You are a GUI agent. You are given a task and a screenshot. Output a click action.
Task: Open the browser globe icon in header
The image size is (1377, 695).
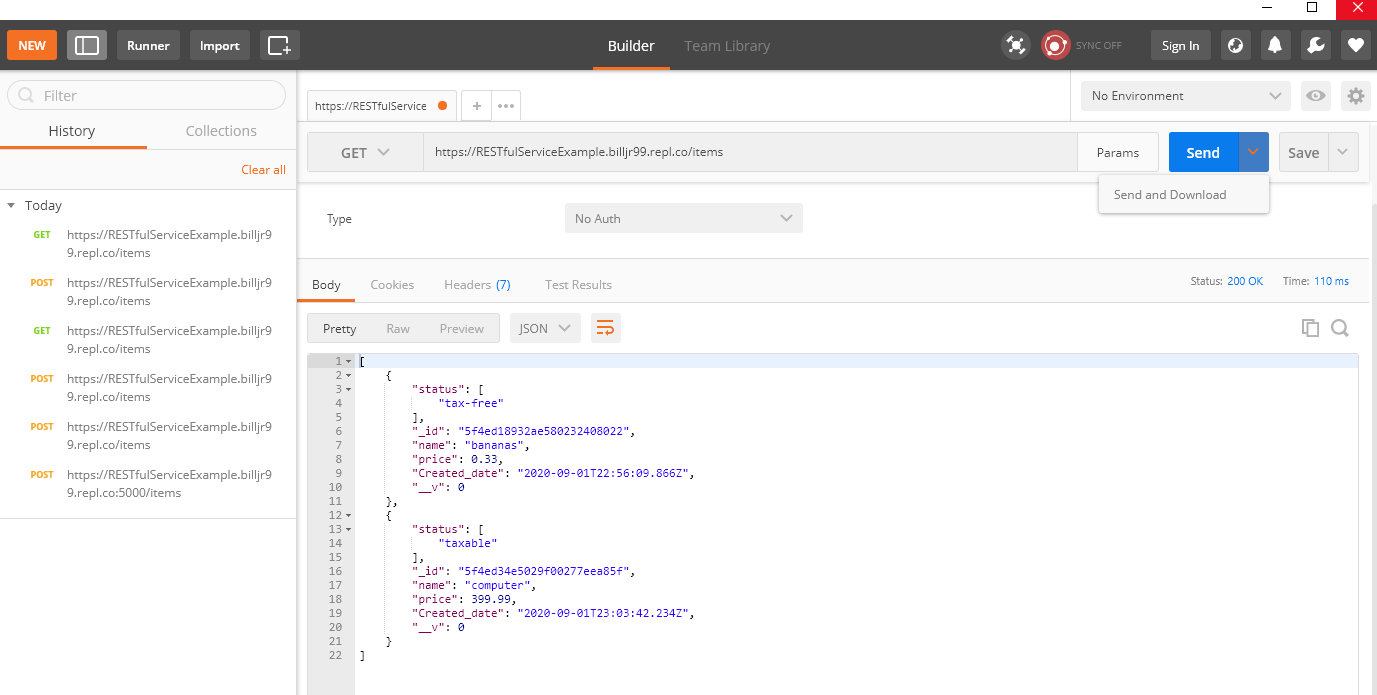point(1236,45)
